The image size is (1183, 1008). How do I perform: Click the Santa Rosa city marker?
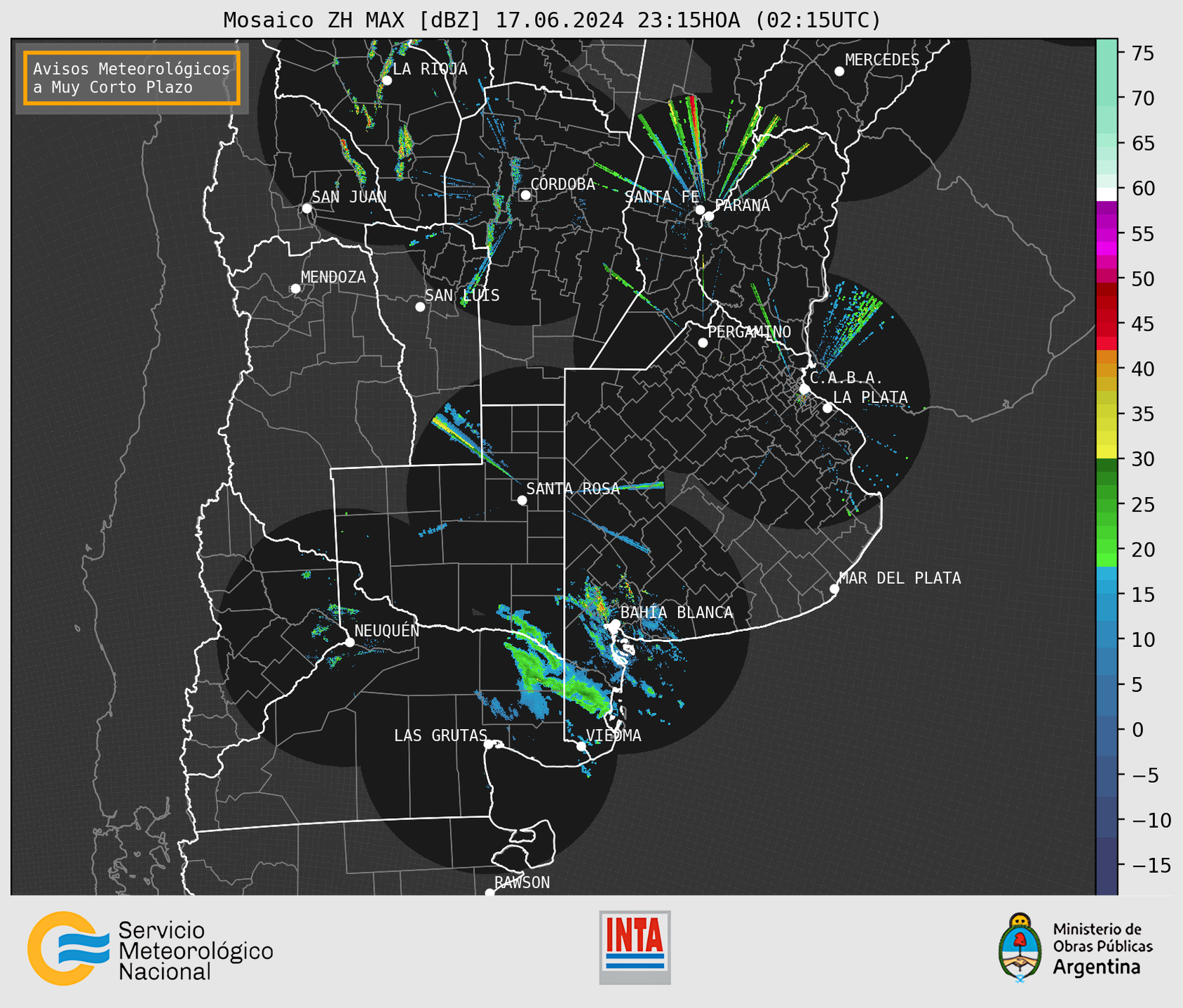(522, 500)
